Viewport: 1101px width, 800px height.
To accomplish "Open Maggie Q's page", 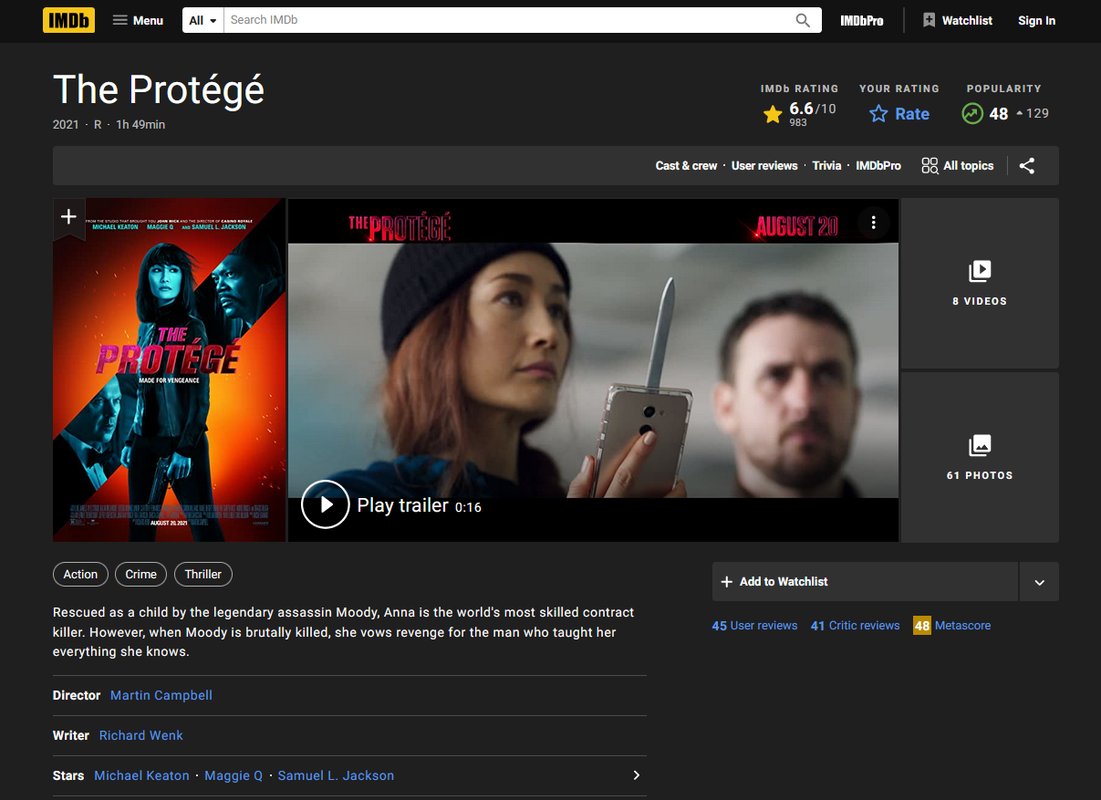I will pos(233,775).
